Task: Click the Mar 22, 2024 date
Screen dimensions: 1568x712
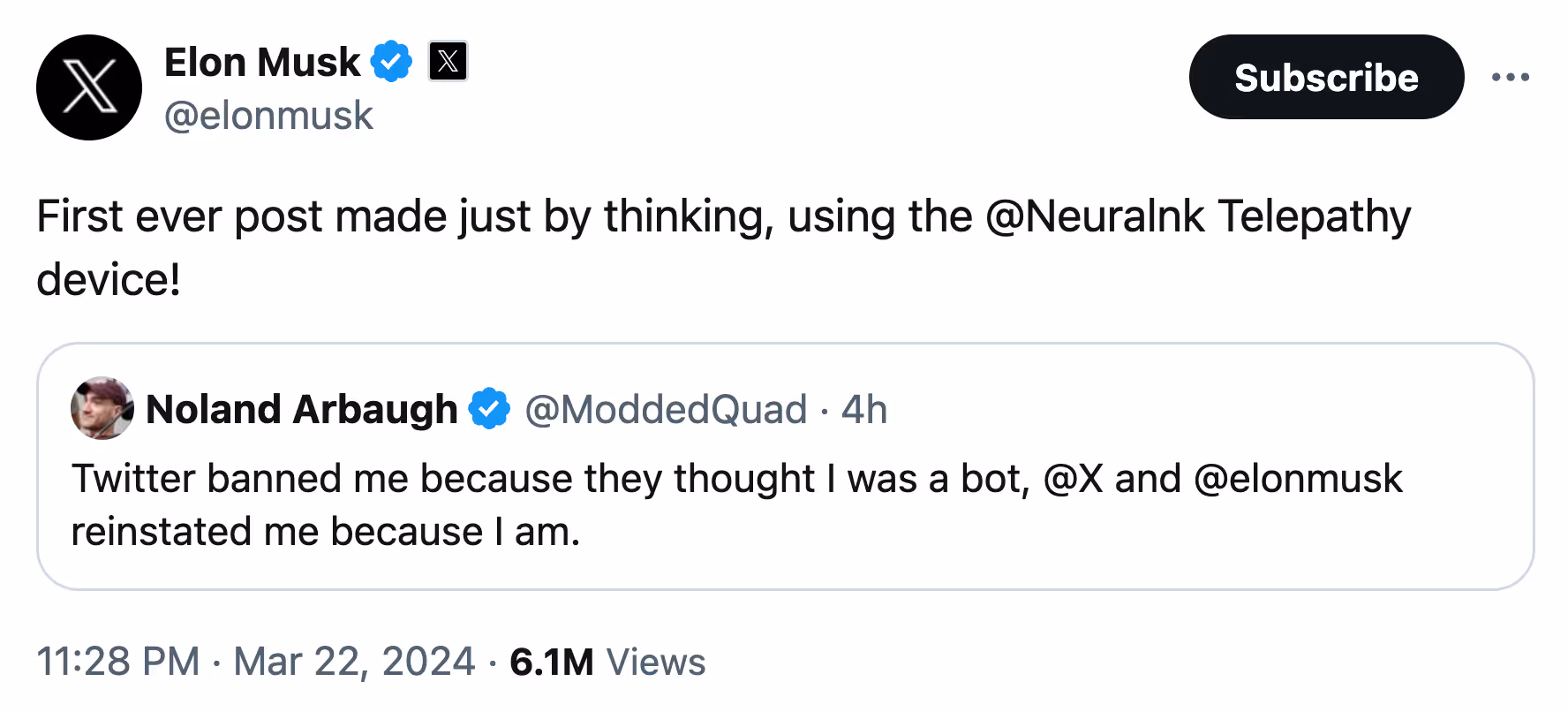Action: [354, 662]
